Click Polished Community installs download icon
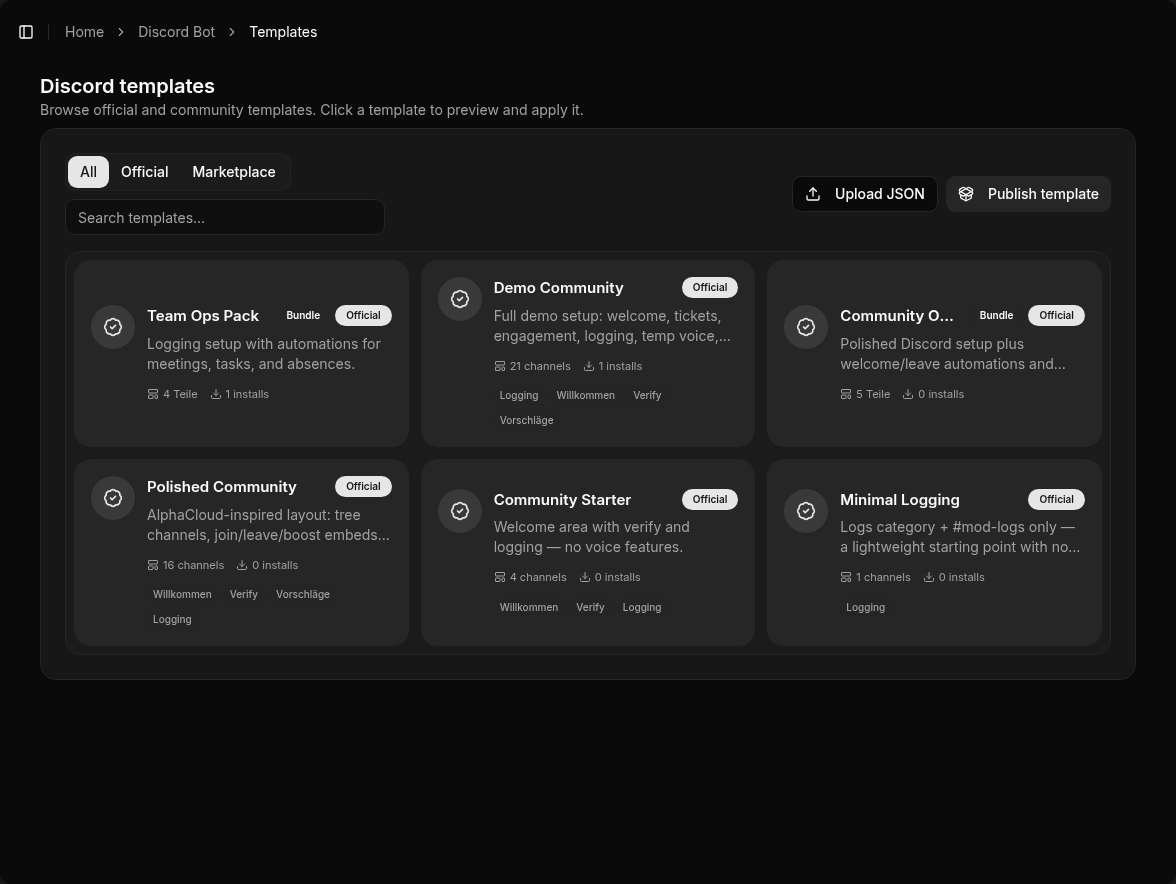The height and width of the screenshot is (884, 1176). coord(242,565)
